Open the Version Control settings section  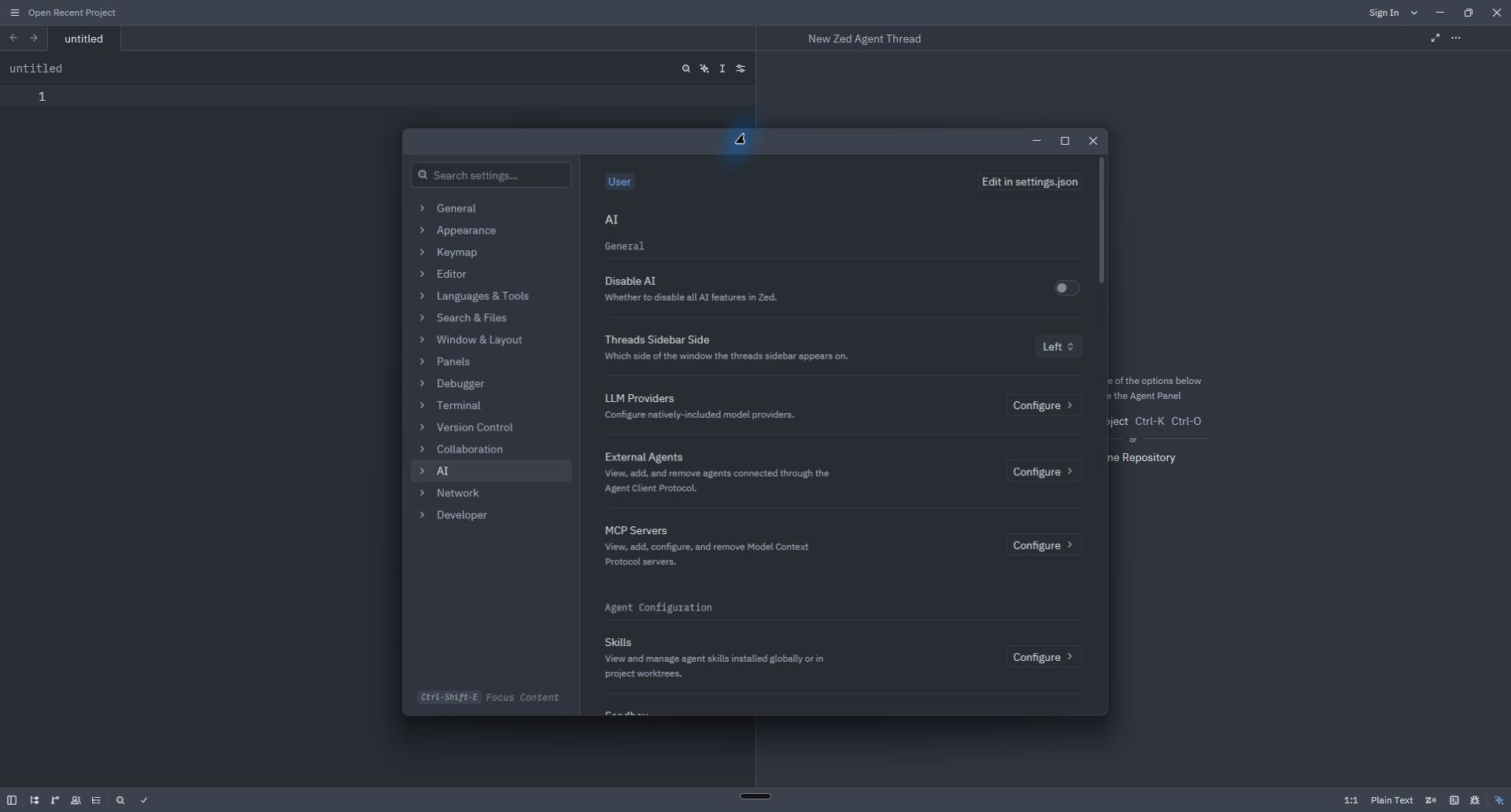coord(491,428)
